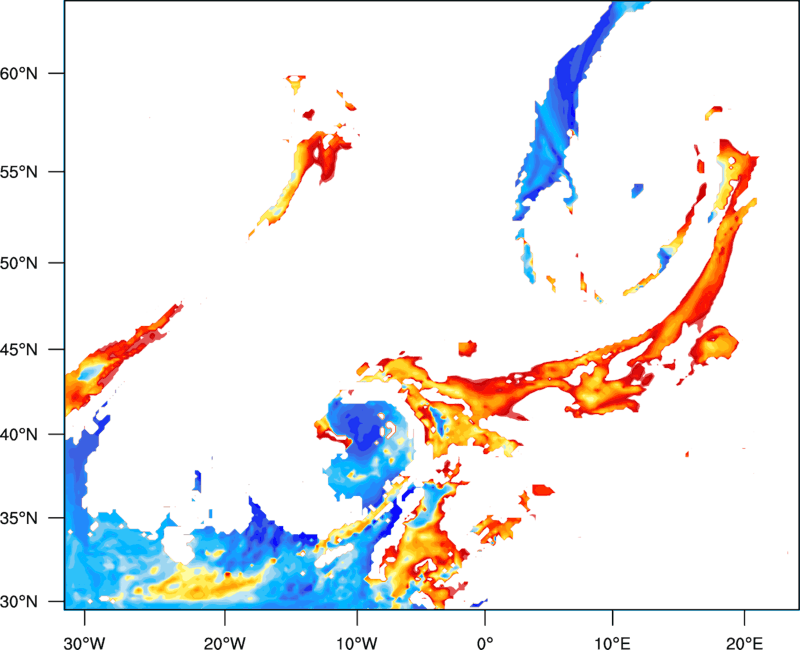This screenshot has height=650, width=800.
Task: Click the 10°W longitude label
Action: tap(357, 643)
